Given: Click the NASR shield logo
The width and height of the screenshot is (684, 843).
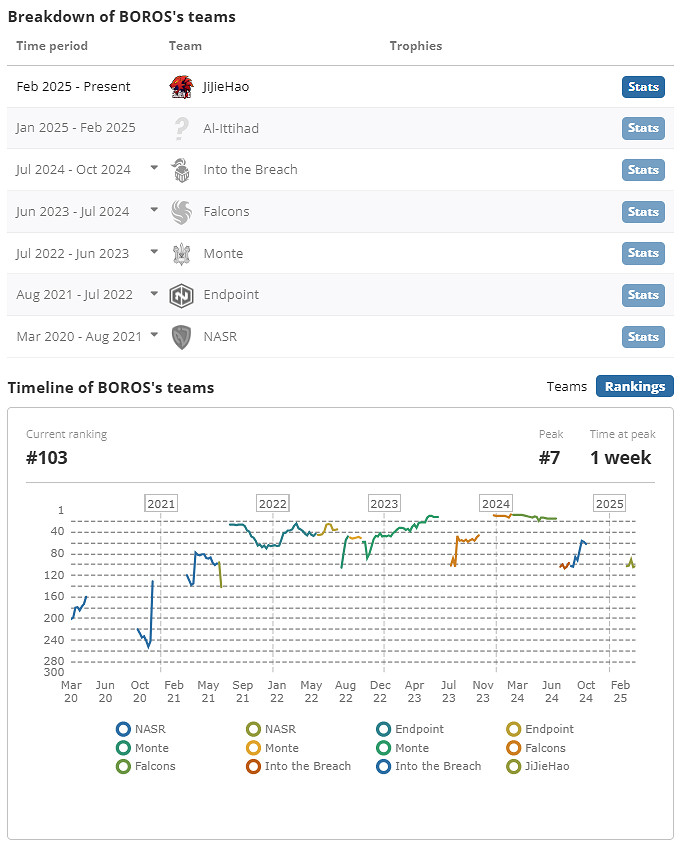Looking at the screenshot, I should pos(180,337).
